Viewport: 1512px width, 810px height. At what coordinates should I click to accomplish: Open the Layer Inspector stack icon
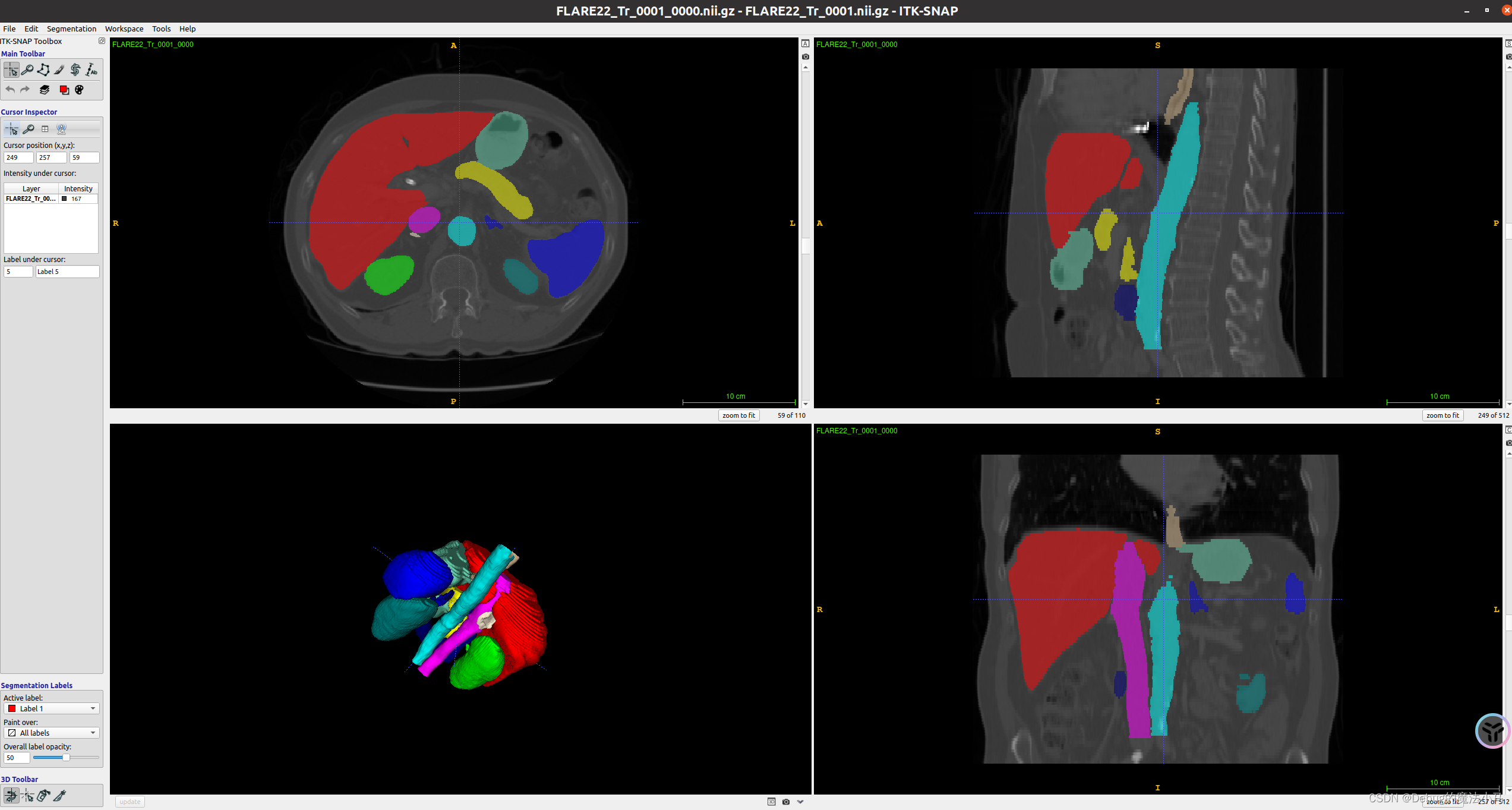pyautogui.click(x=45, y=90)
